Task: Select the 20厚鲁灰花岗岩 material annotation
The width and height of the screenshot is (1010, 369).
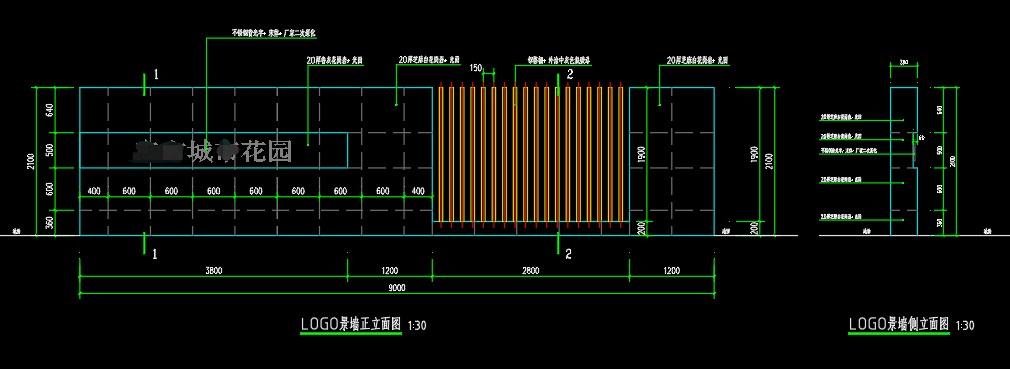Action: coord(335,60)
